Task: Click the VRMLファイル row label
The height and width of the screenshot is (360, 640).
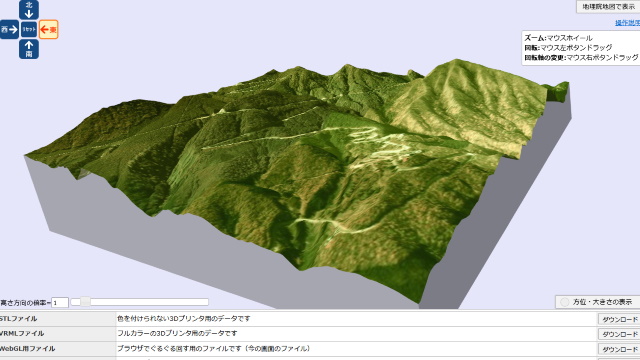Action: (x=22, y=333)
